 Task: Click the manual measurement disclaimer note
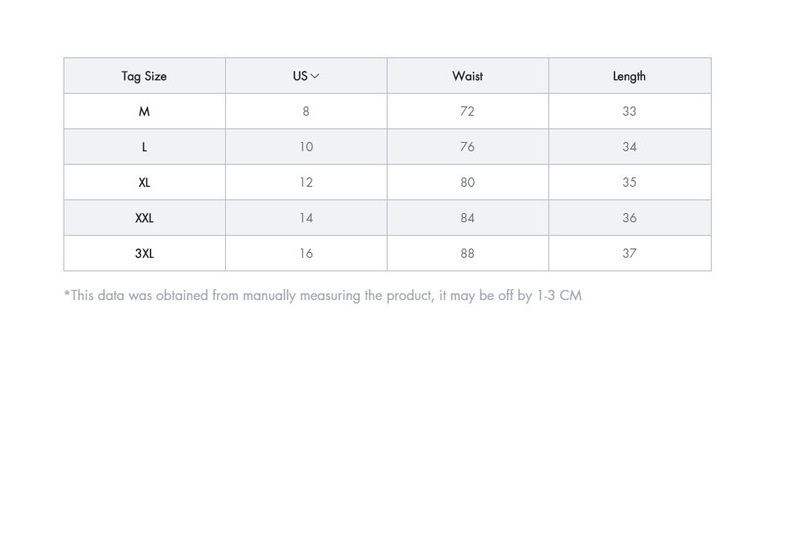[322, 296]
